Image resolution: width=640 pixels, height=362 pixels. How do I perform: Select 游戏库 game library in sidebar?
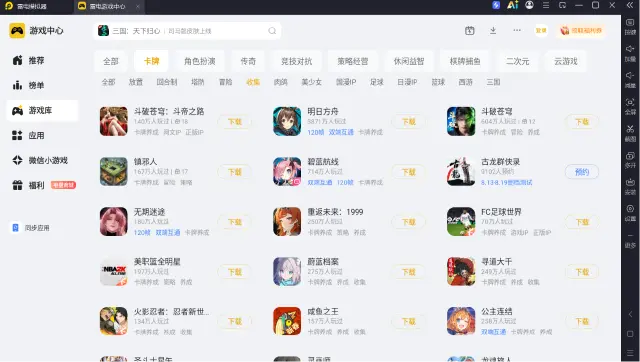[42, 111]
